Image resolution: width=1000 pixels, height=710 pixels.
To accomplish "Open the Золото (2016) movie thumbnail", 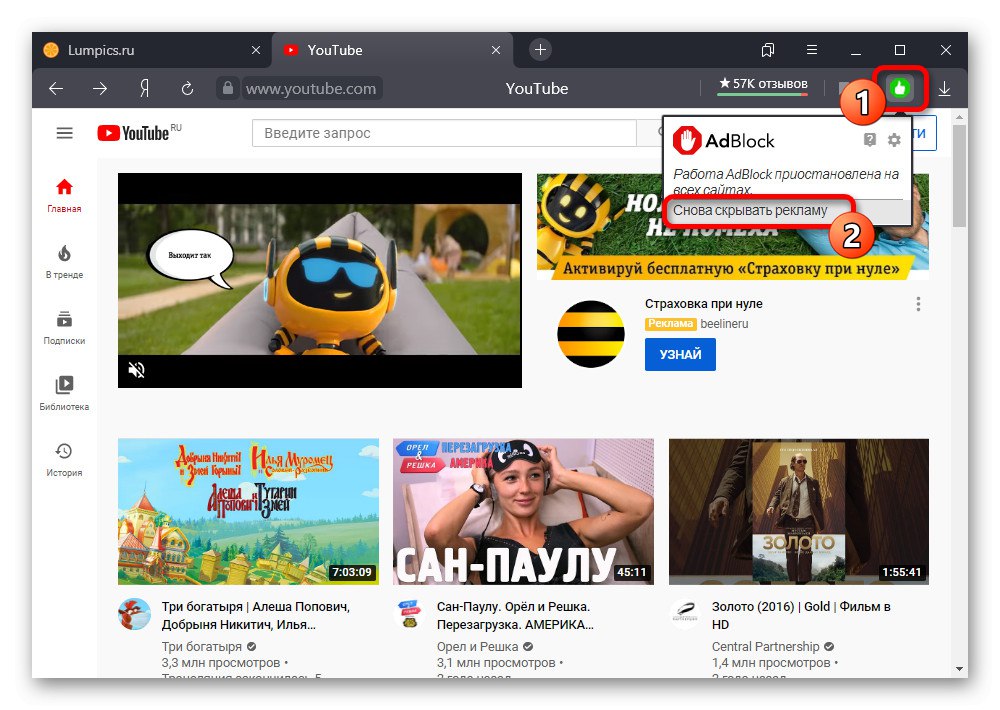I will pos(798,512).
